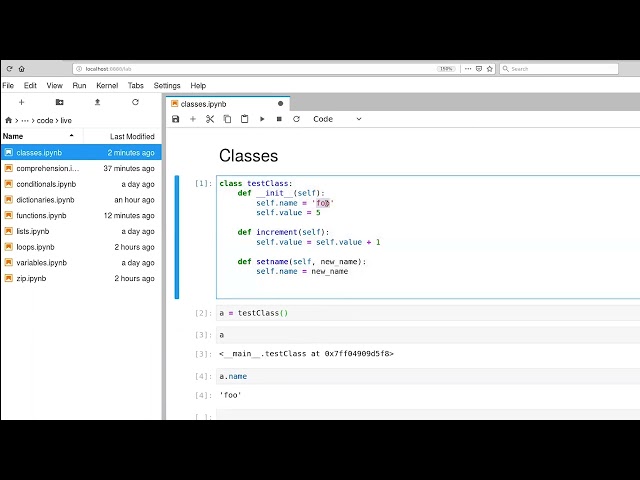640x480 pixels.
Task: Open the browser page actions ellipsis menu
Action: (x=468, y=69)
